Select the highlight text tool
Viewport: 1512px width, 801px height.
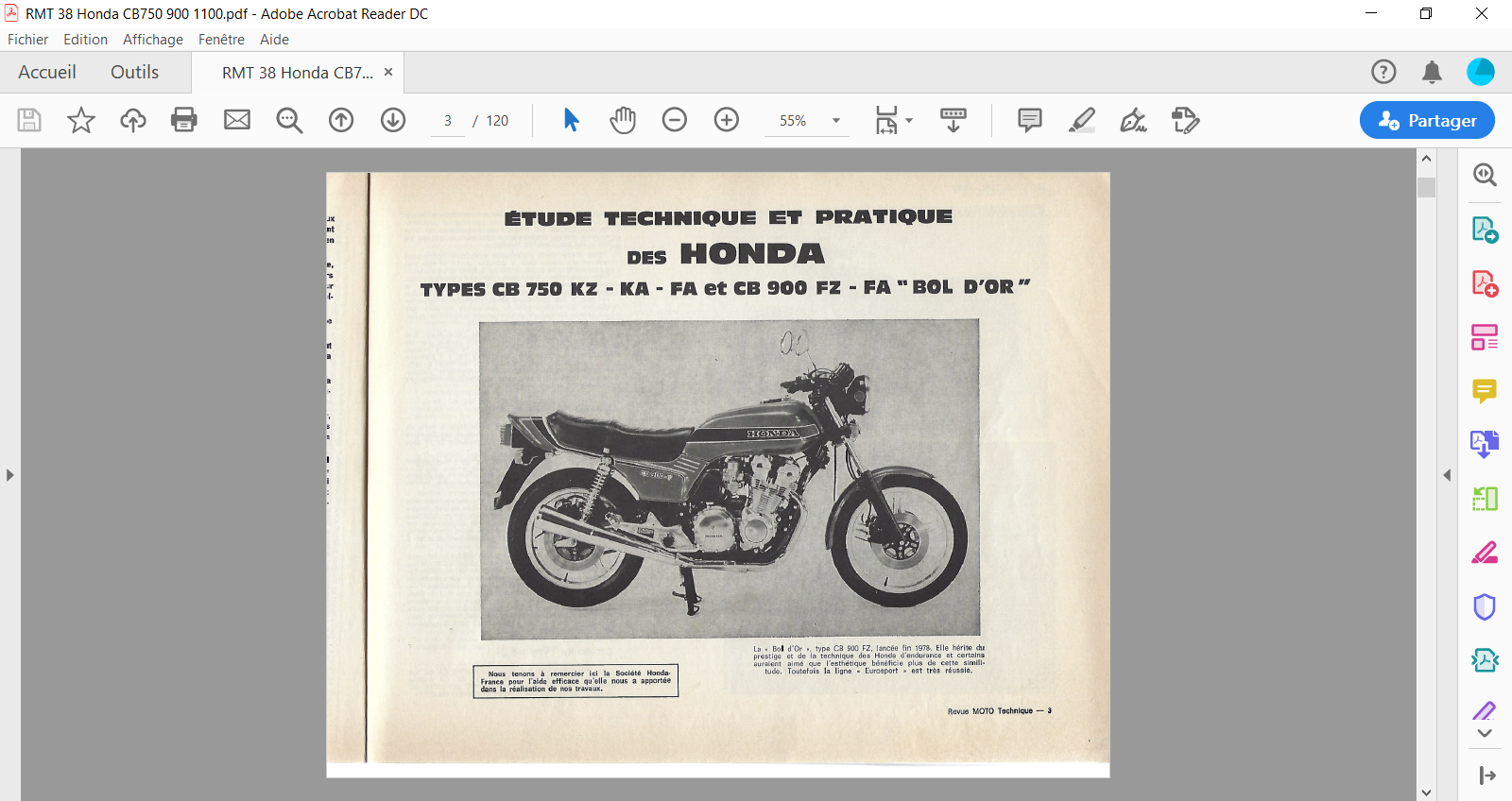(x=1082, y=120)
